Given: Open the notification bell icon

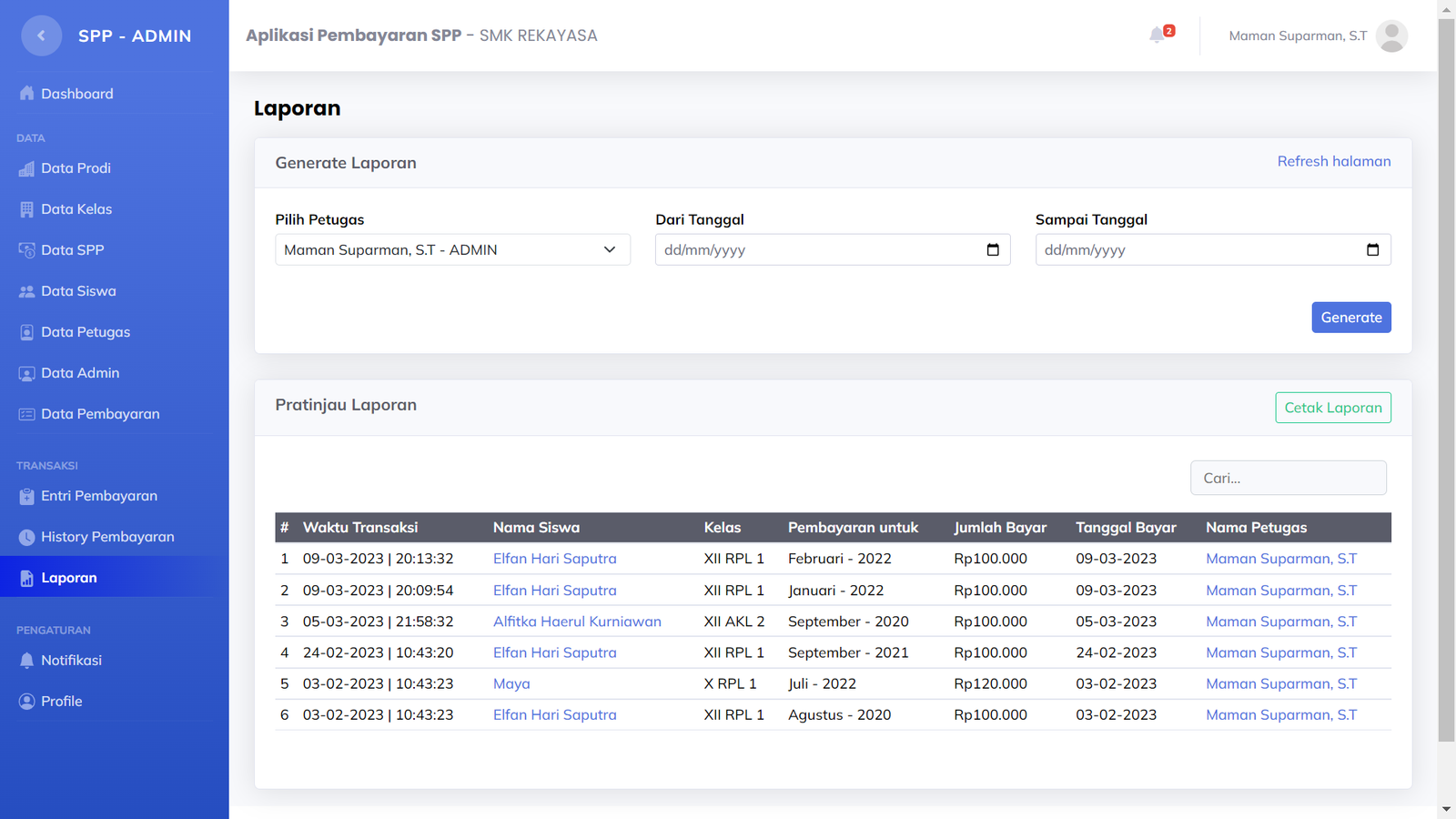Looking at the screenshot, I should (x=1157, y=35).
